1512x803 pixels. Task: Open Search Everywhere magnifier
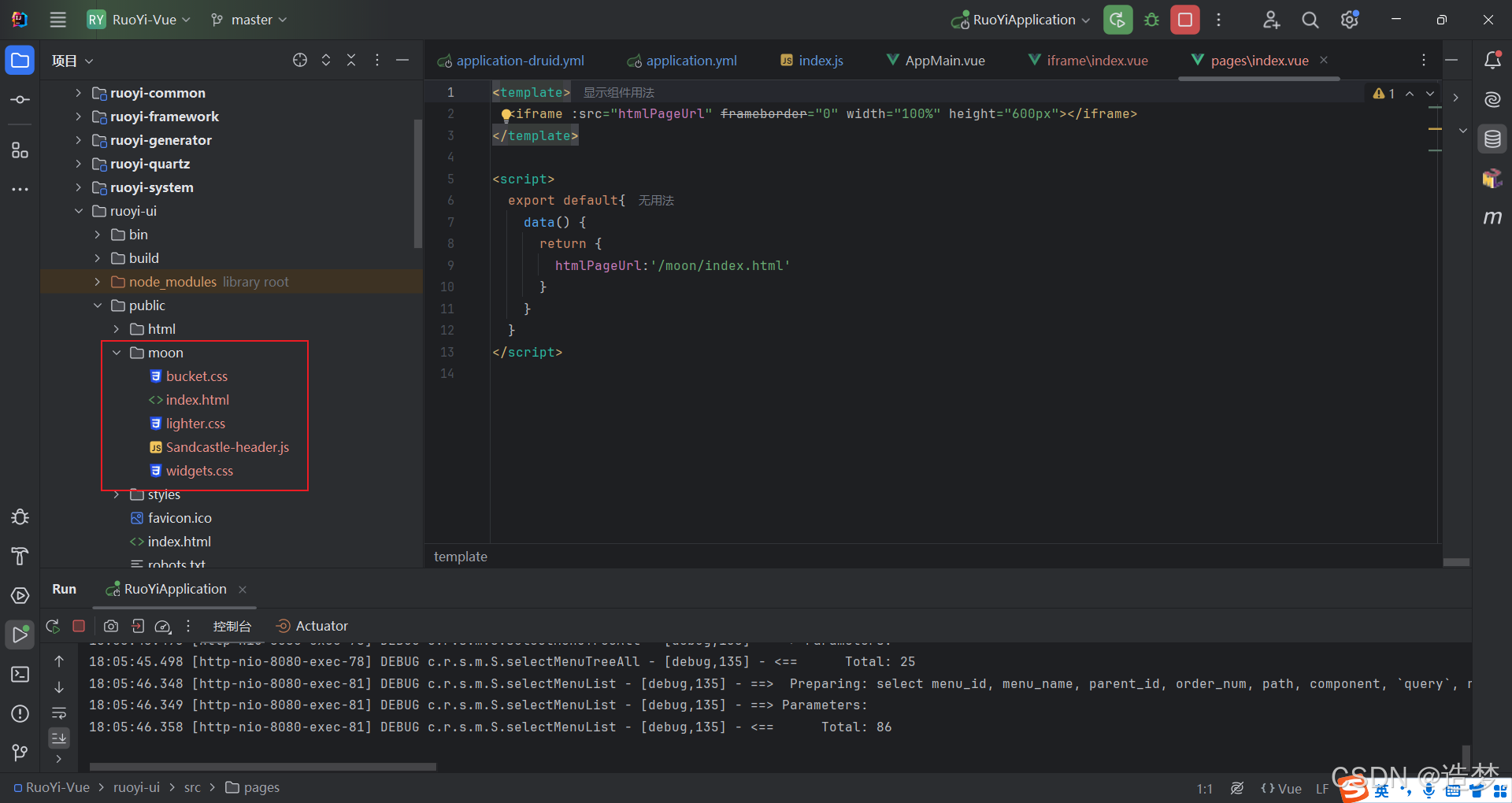pos(1310,20)
